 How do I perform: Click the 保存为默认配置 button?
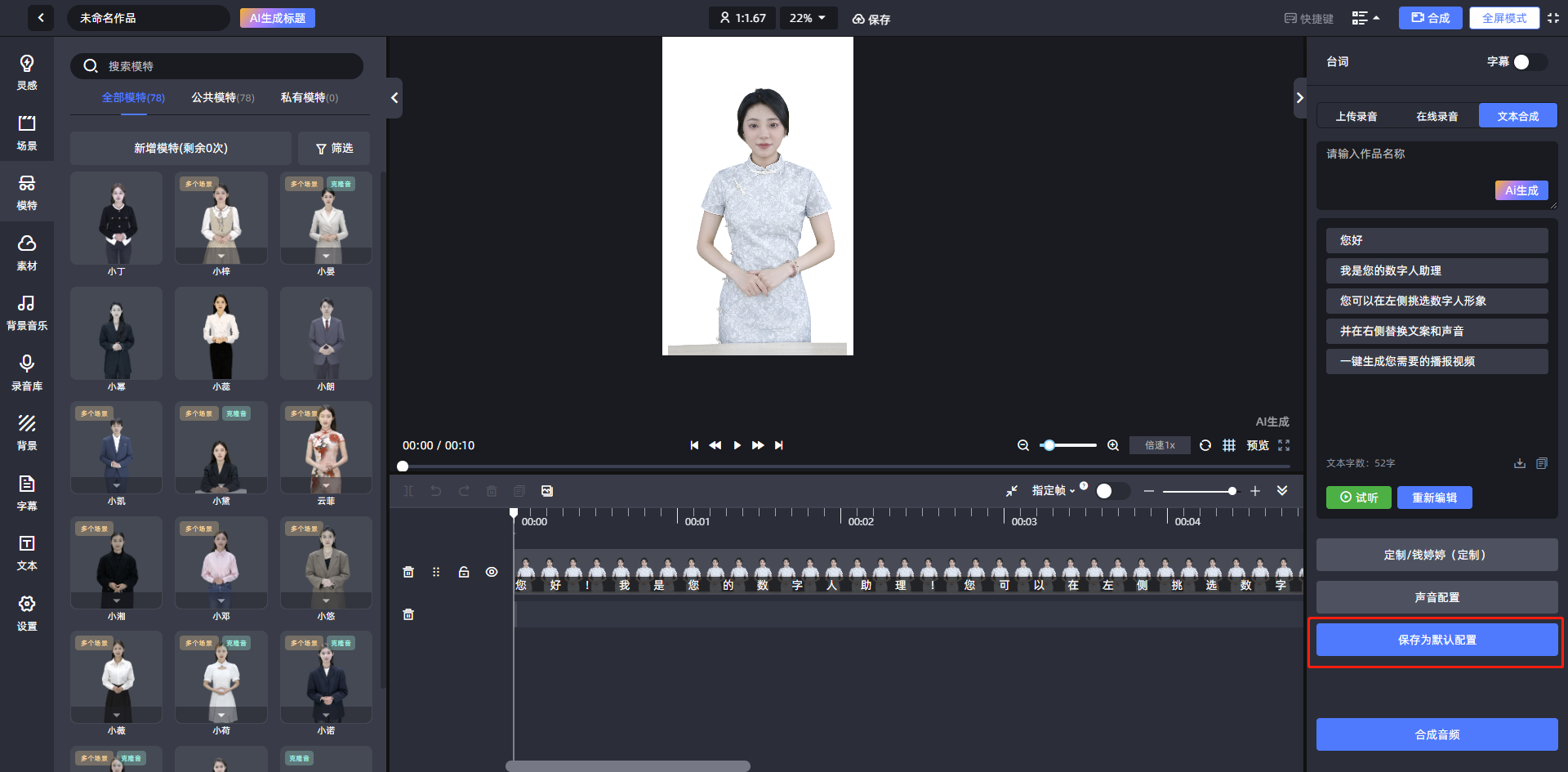tap(1437, 640)
